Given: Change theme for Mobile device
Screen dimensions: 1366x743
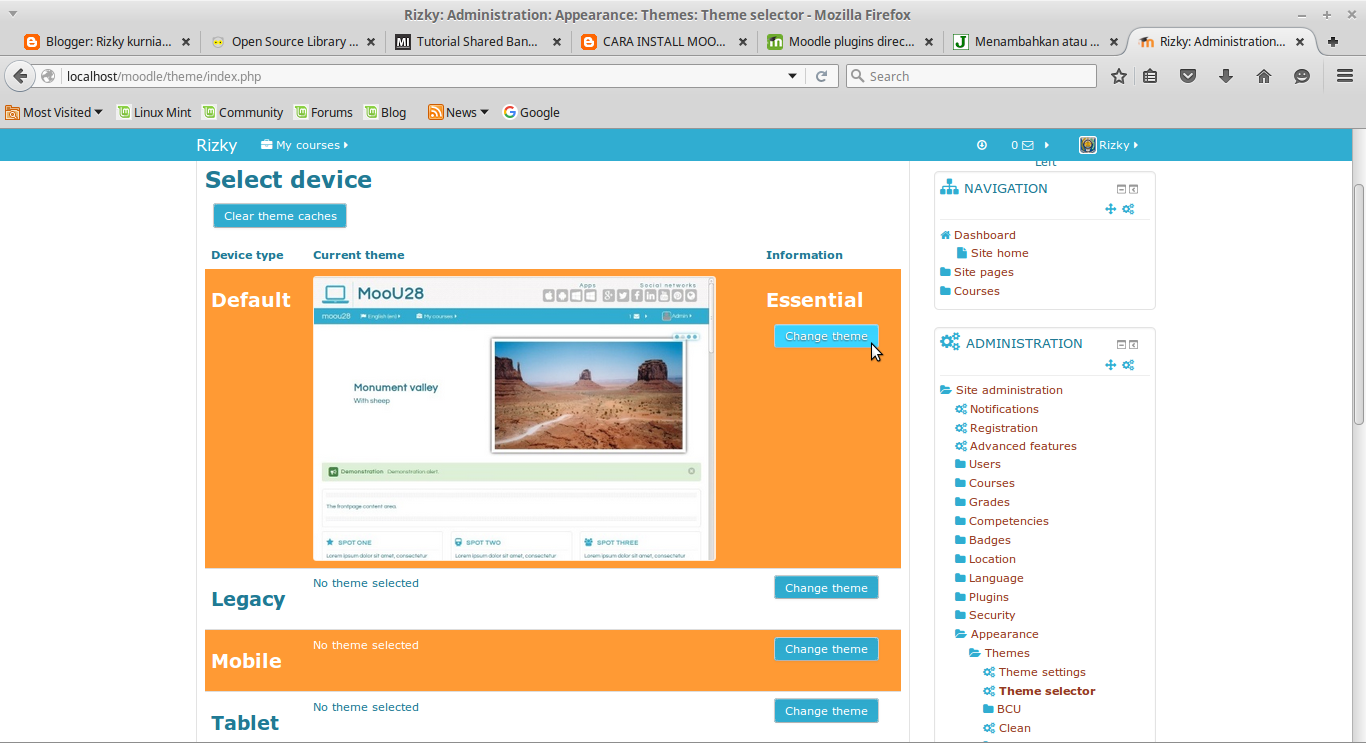Looking at the screenshot, I should point(826,649).
